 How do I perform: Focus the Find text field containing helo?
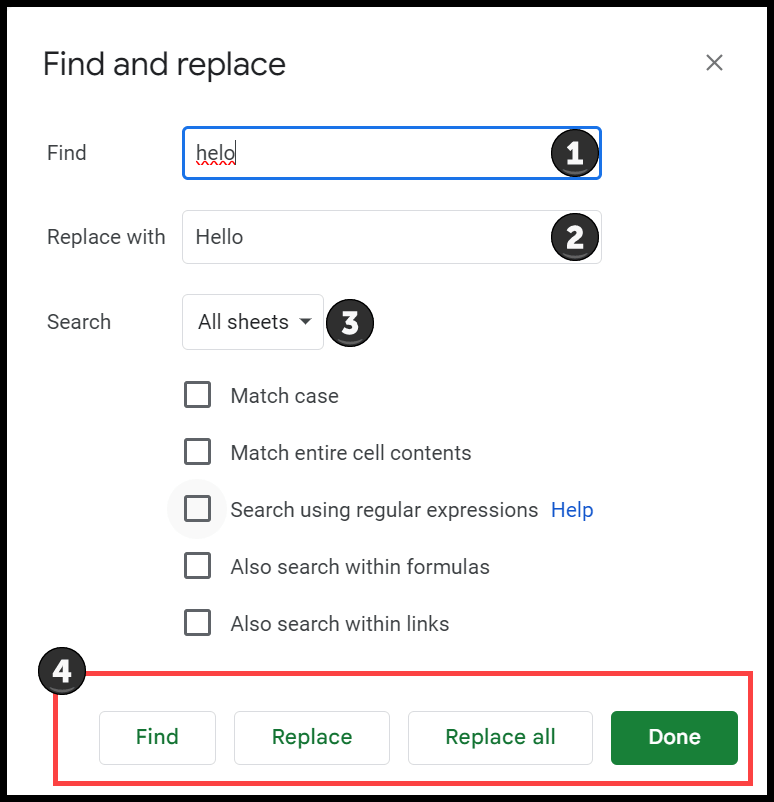click(392, 153)
